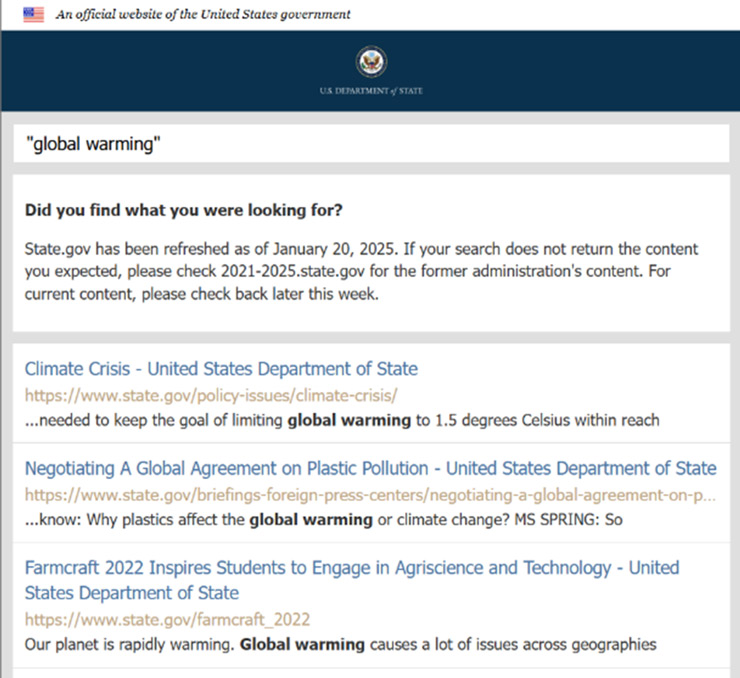Click the "planet is rapidly warming" snippet
Image resolution: width=740 pixels, height=678 pixels.
(x=128, y=644)
